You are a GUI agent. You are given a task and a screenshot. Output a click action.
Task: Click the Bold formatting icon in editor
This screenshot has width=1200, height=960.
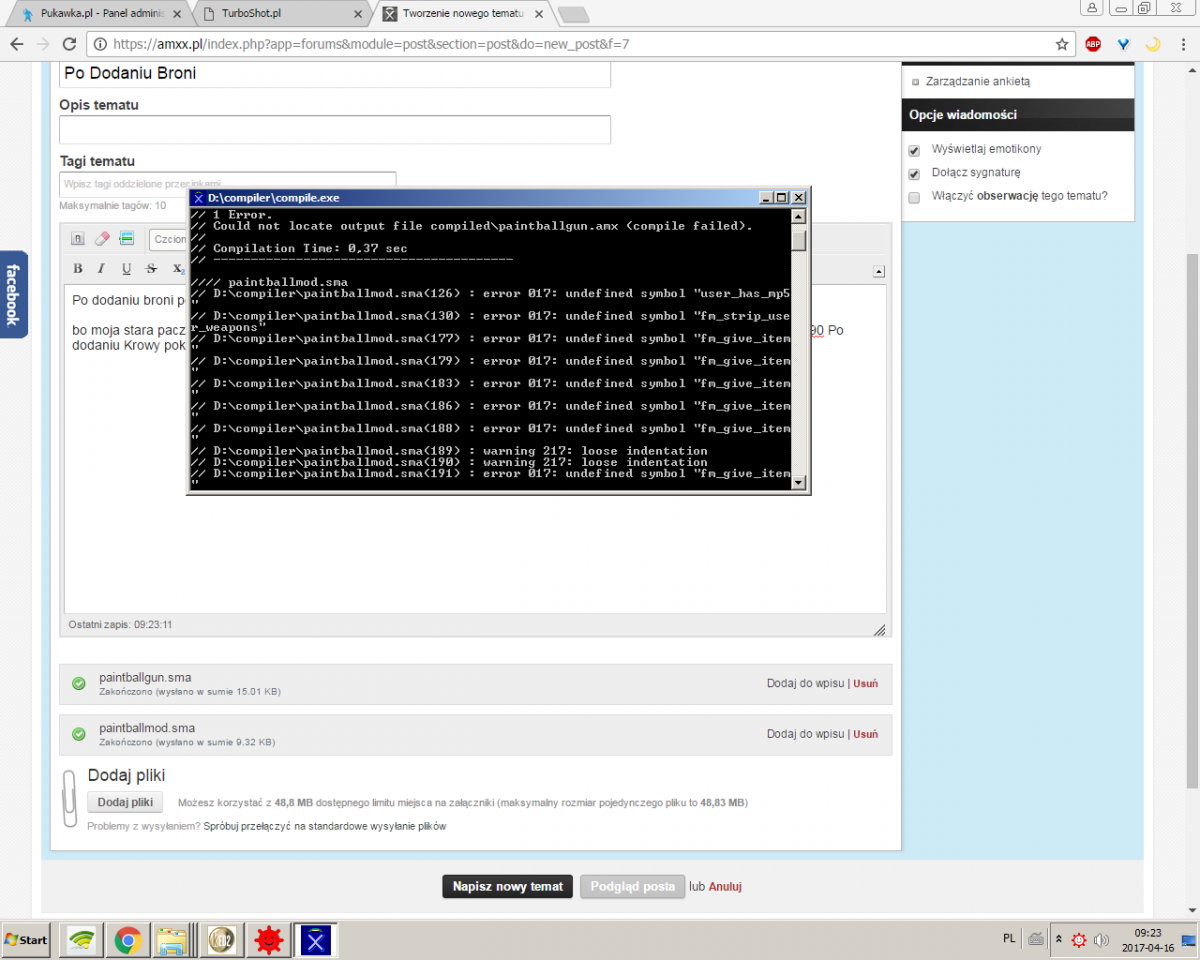coord(78,268)
